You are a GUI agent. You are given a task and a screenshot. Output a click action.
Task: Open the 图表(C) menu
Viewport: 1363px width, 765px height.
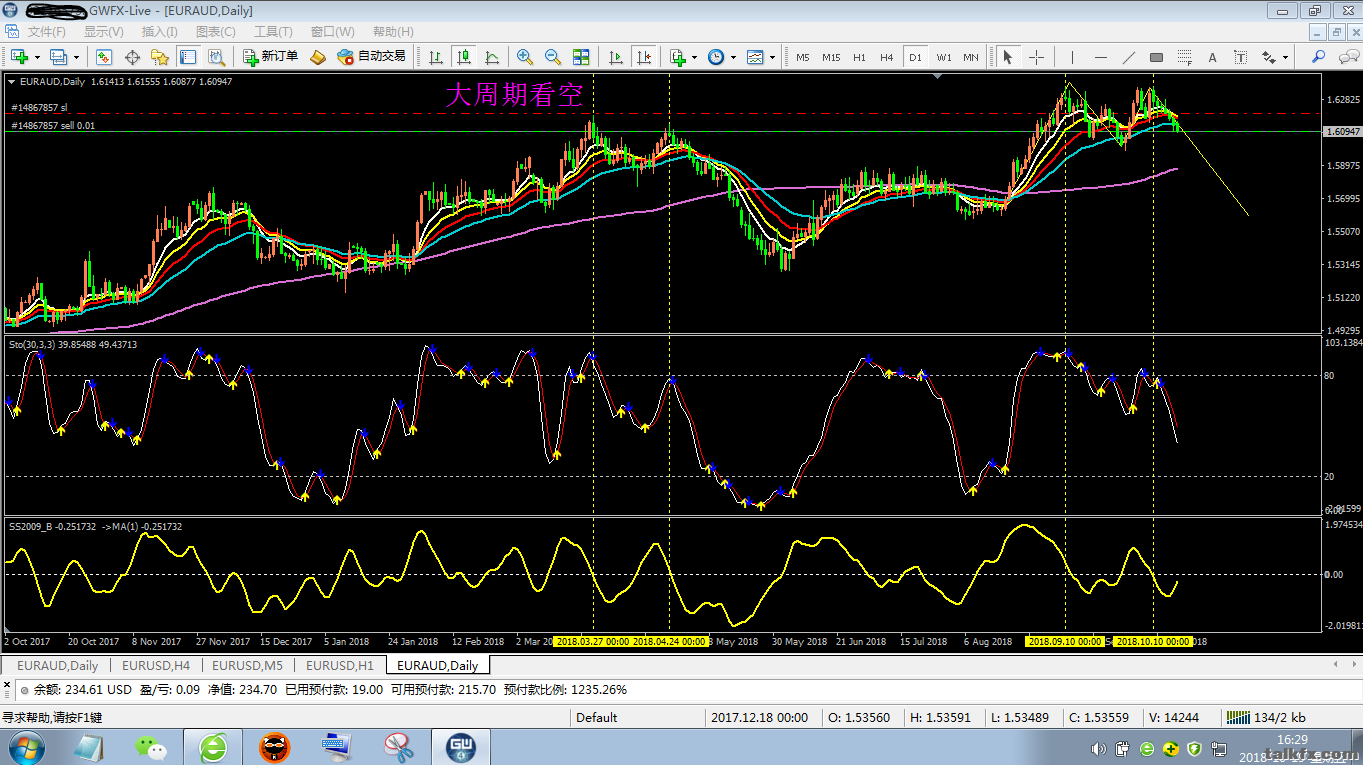point(215,32)
